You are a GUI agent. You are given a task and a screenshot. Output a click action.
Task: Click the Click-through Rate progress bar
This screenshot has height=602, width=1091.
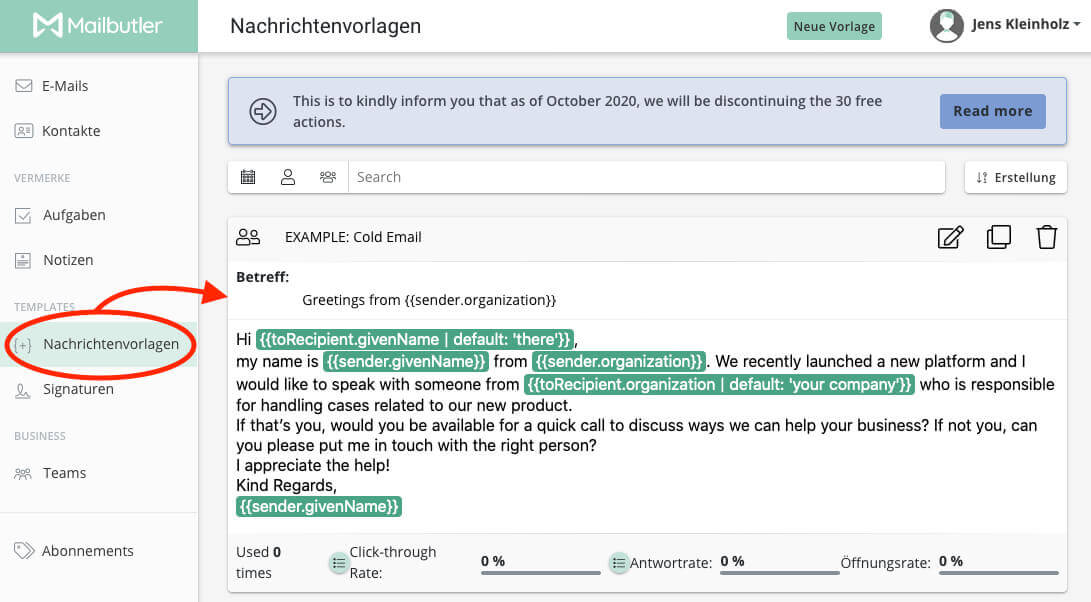[541, 573]
